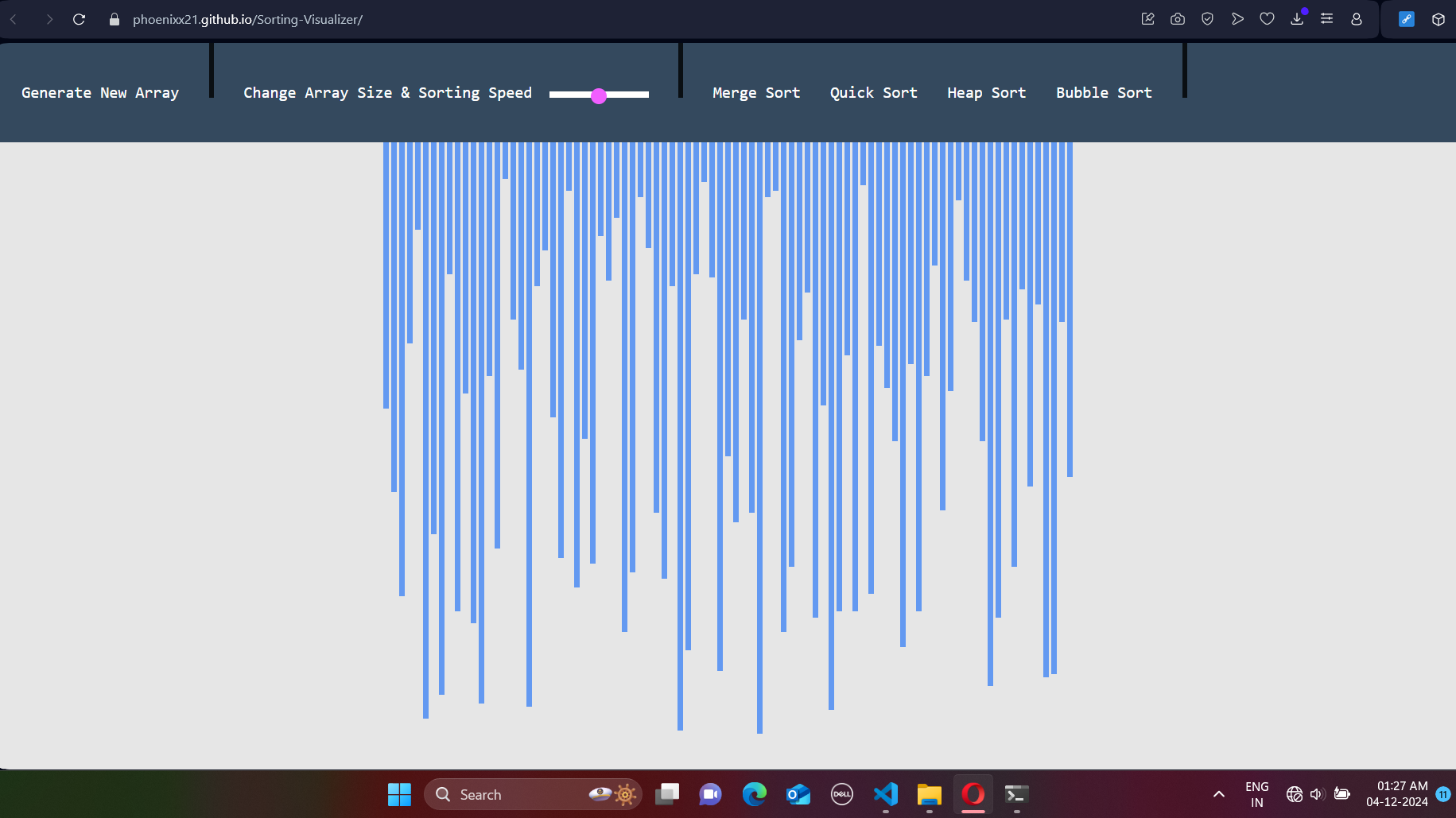
Task: Run Bubble Sort algorithm
Action: click(x=1104, y=93)
